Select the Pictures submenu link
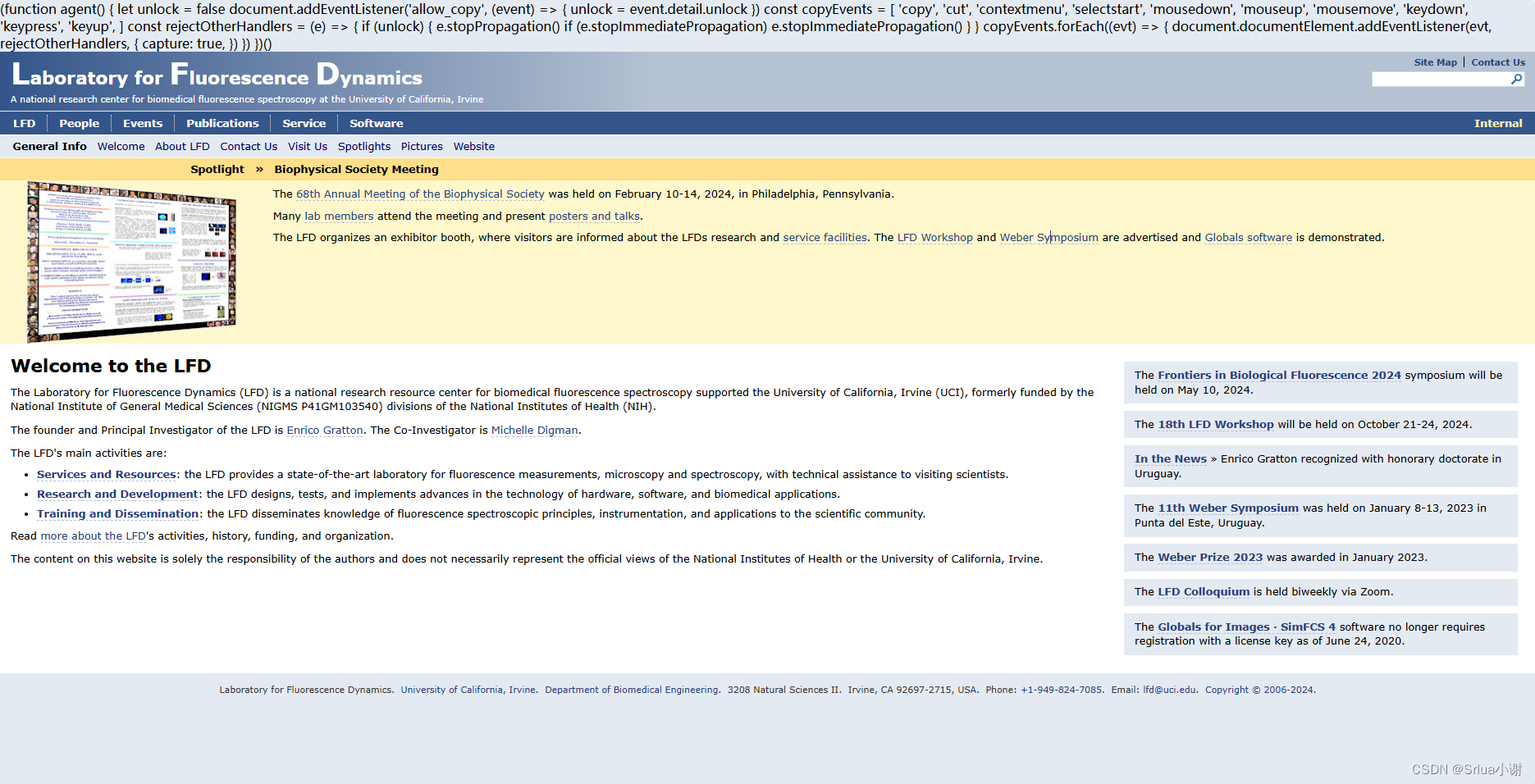Screen dimensions: 1535x784 (x=422, y=146)
